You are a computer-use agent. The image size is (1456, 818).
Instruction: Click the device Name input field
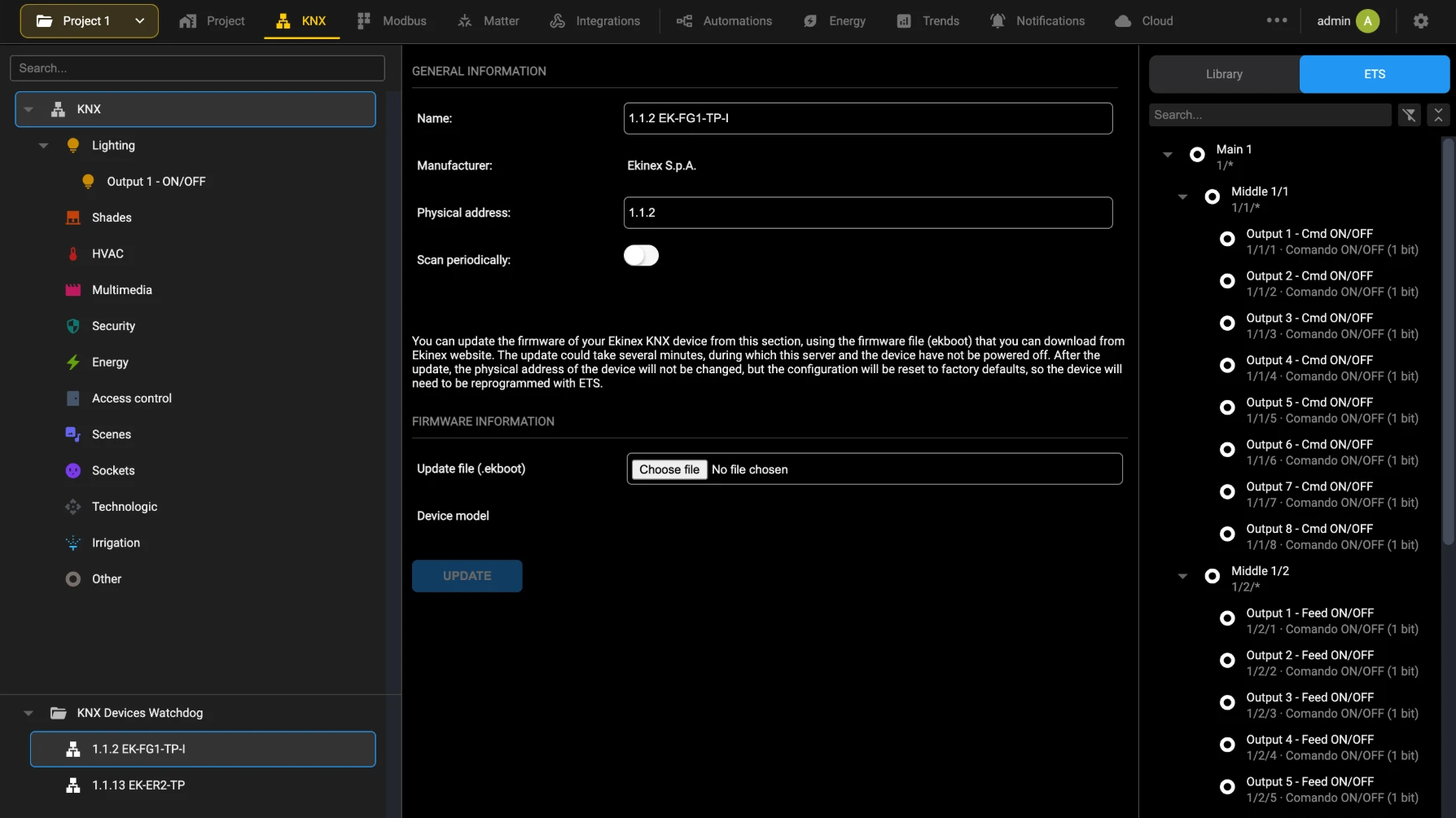(x=868, y=118)
